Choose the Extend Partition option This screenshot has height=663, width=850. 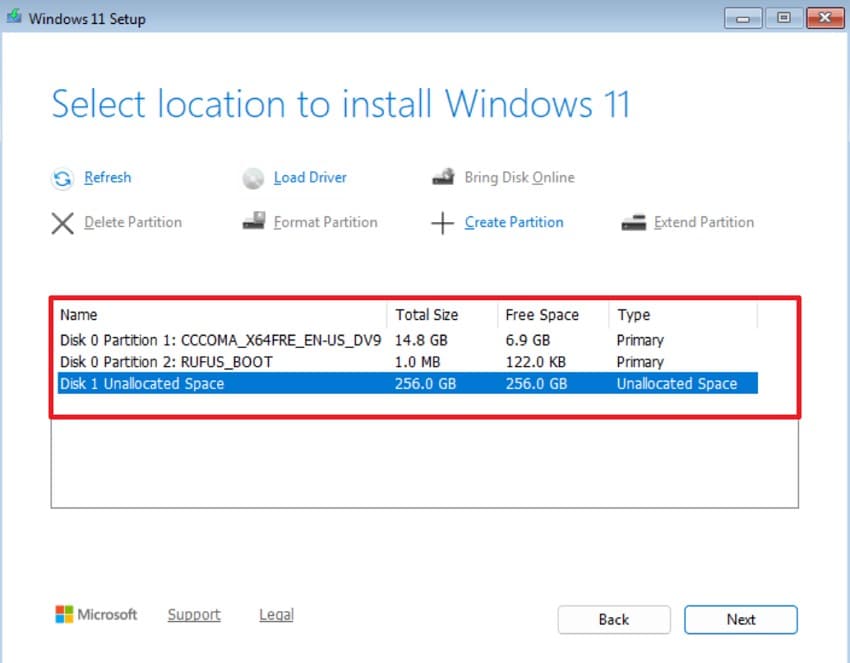(704, 222)
